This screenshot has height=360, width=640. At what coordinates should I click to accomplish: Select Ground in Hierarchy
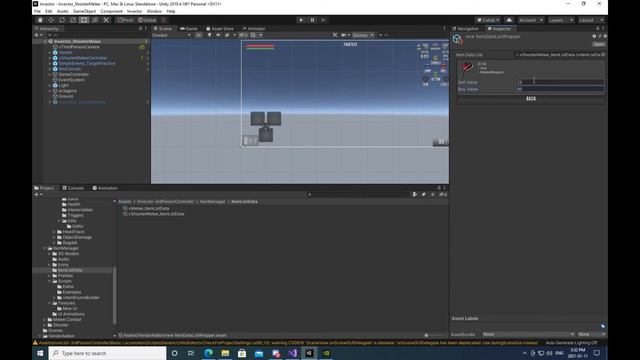[66, 96]
